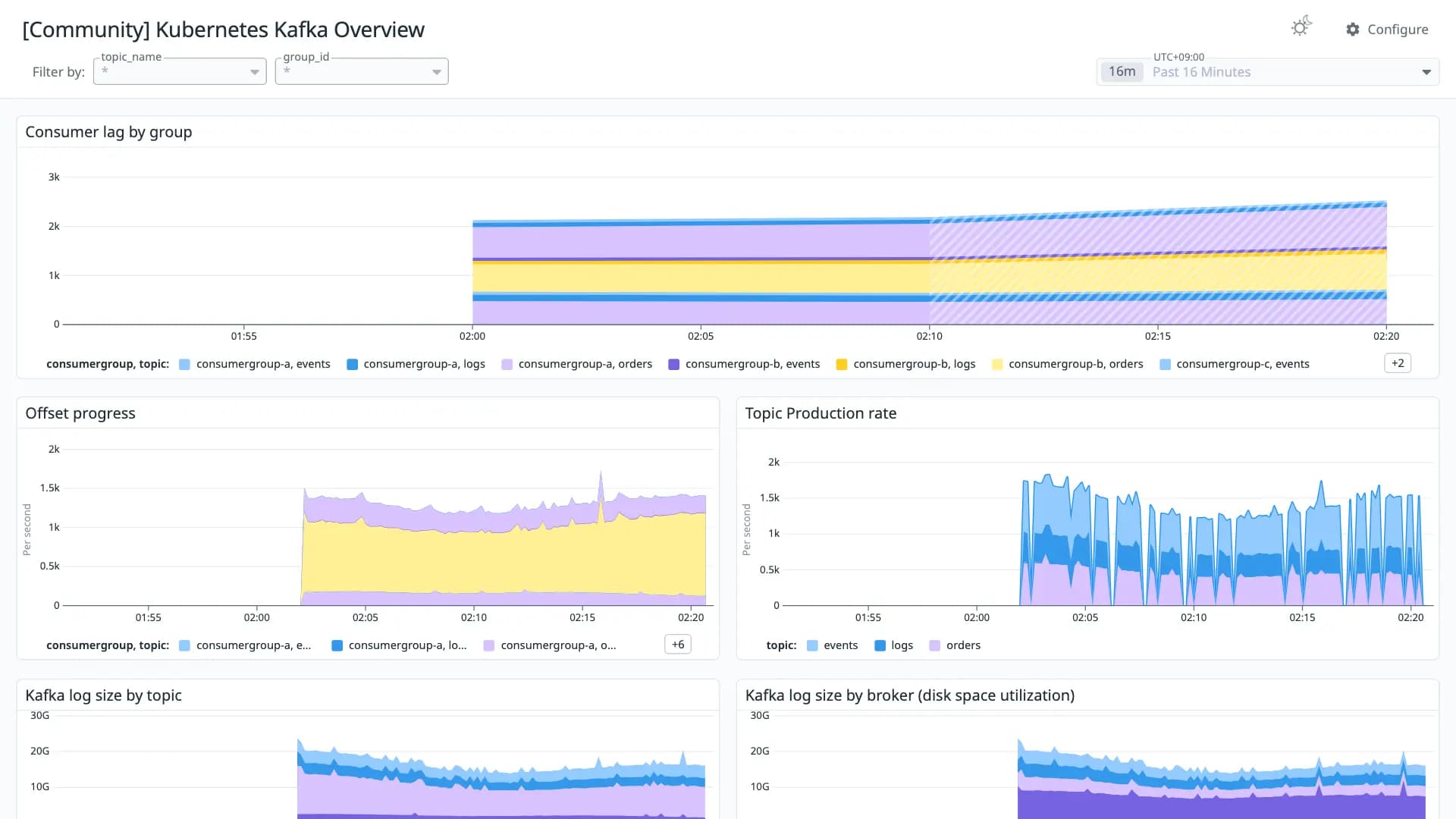Click the orders swatch in Topic Production rate legend

(934, 646)
